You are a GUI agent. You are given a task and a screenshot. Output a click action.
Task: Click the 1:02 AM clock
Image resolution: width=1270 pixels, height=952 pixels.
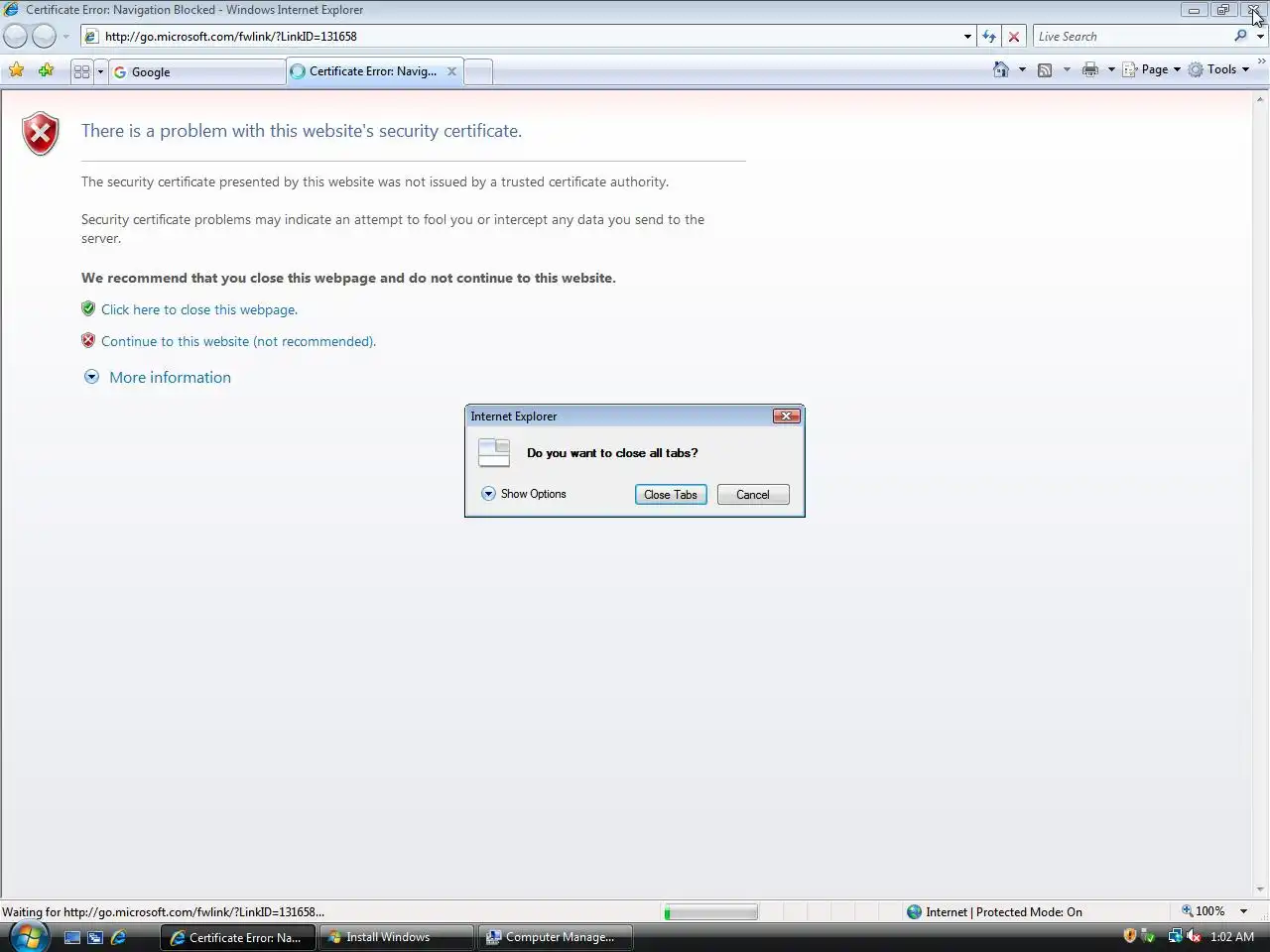[x=1232, y=937]
